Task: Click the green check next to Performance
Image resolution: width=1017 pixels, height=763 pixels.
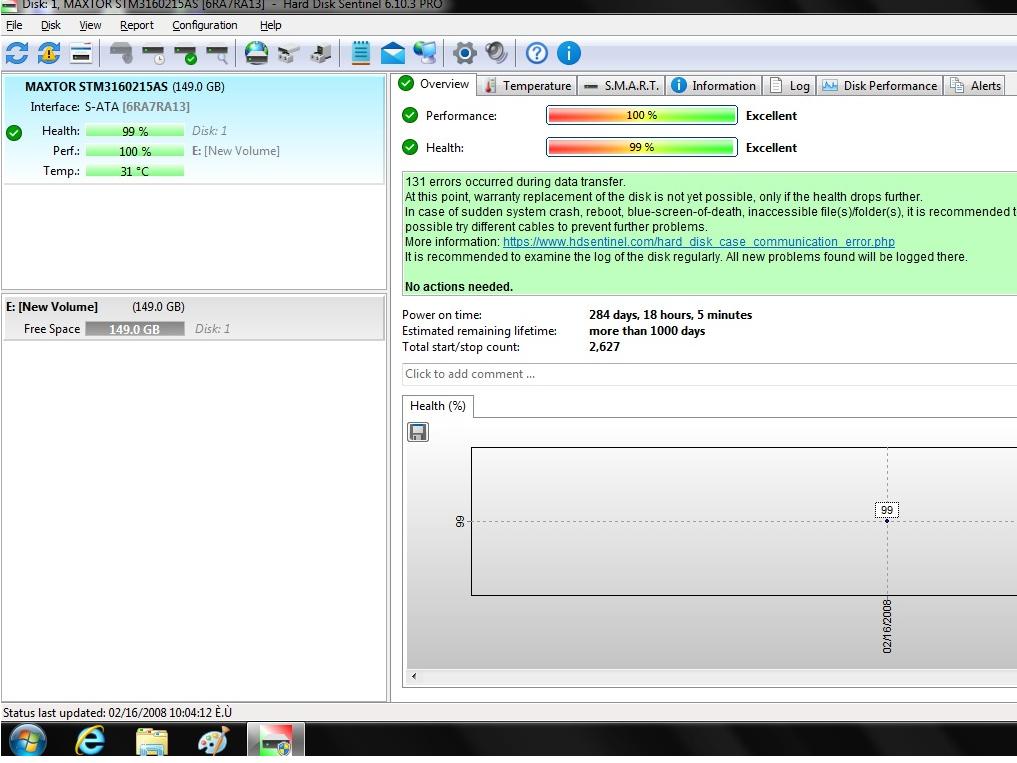Action: [410, 115]
